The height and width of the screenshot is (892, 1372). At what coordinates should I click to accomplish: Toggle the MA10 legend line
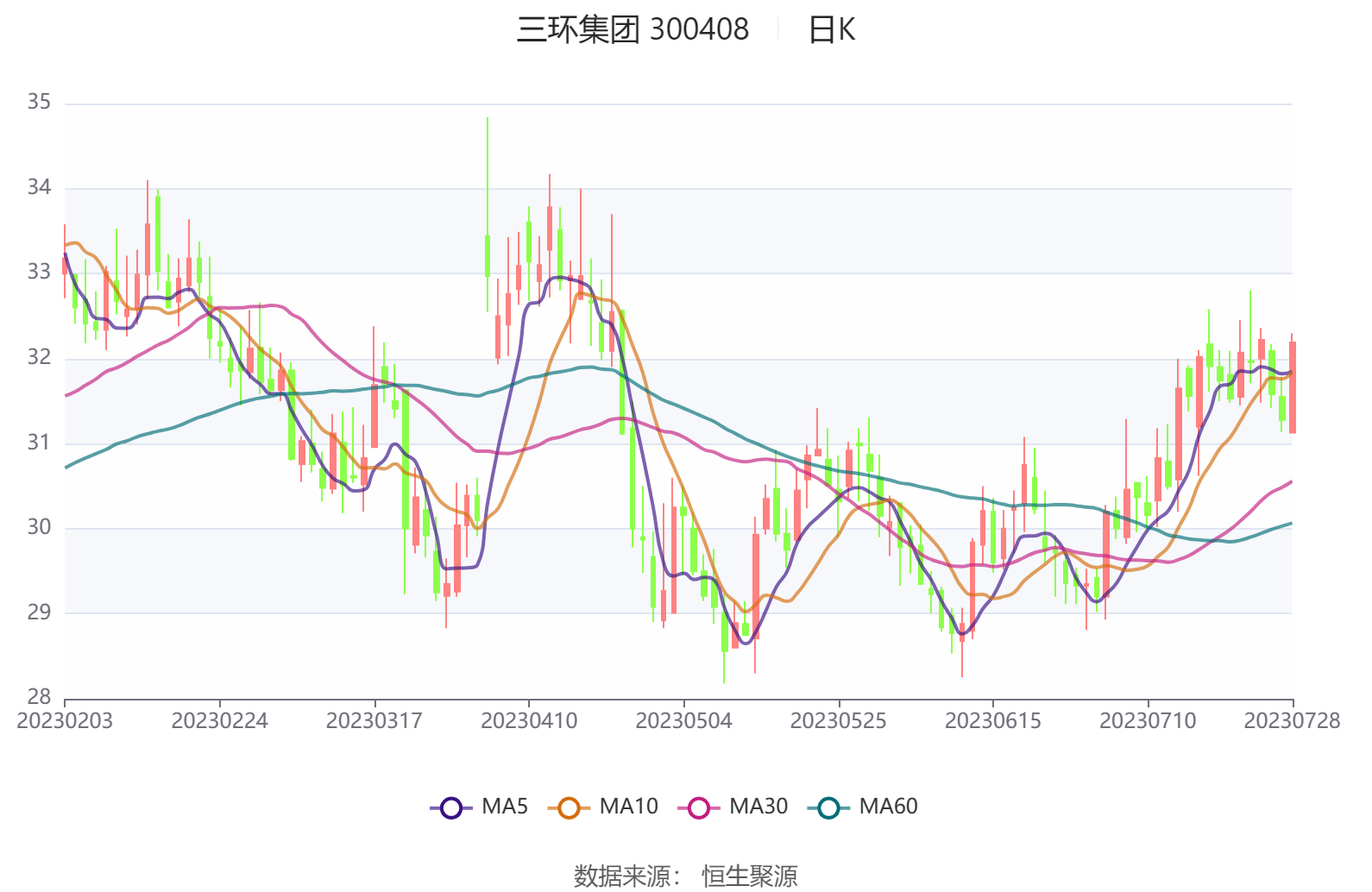point(603,807)
